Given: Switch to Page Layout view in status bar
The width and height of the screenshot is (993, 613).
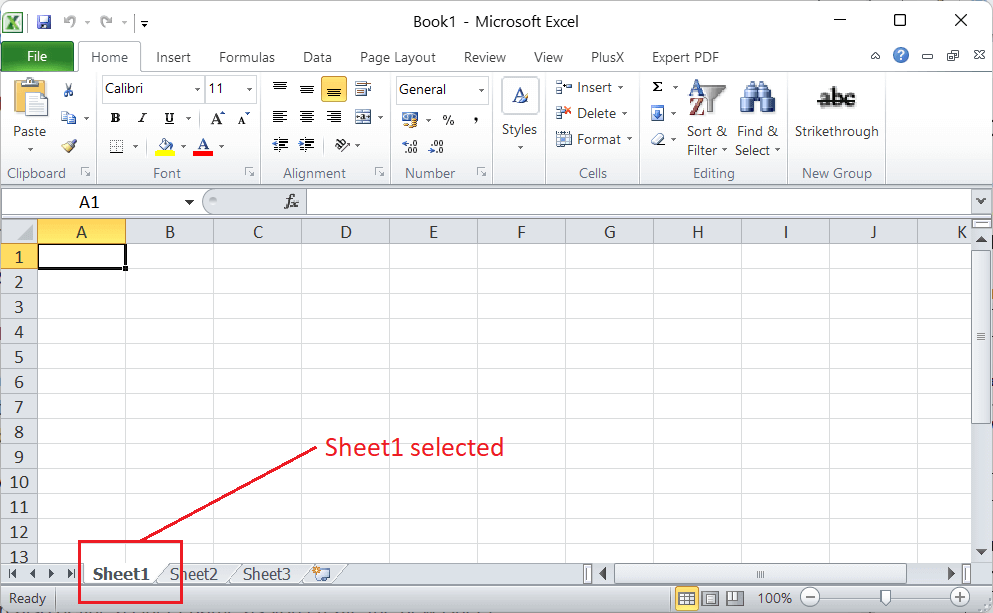Looking at the screenshot, I should 710,598.
